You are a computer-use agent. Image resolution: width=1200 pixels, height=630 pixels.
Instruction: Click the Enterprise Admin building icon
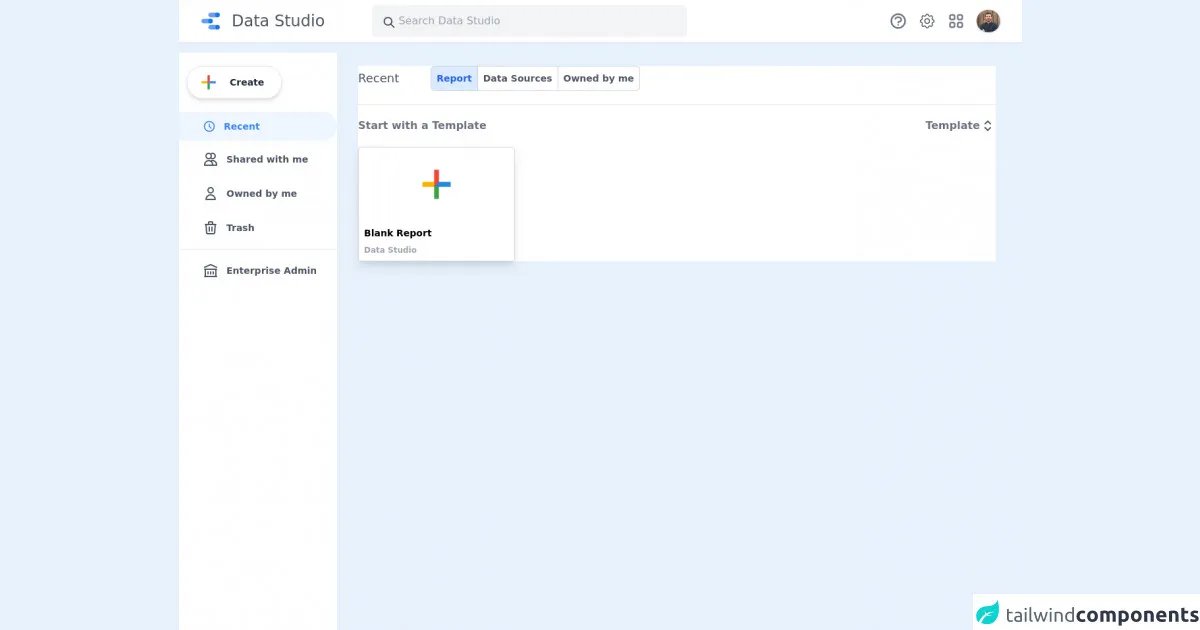[x=210, y=271]
